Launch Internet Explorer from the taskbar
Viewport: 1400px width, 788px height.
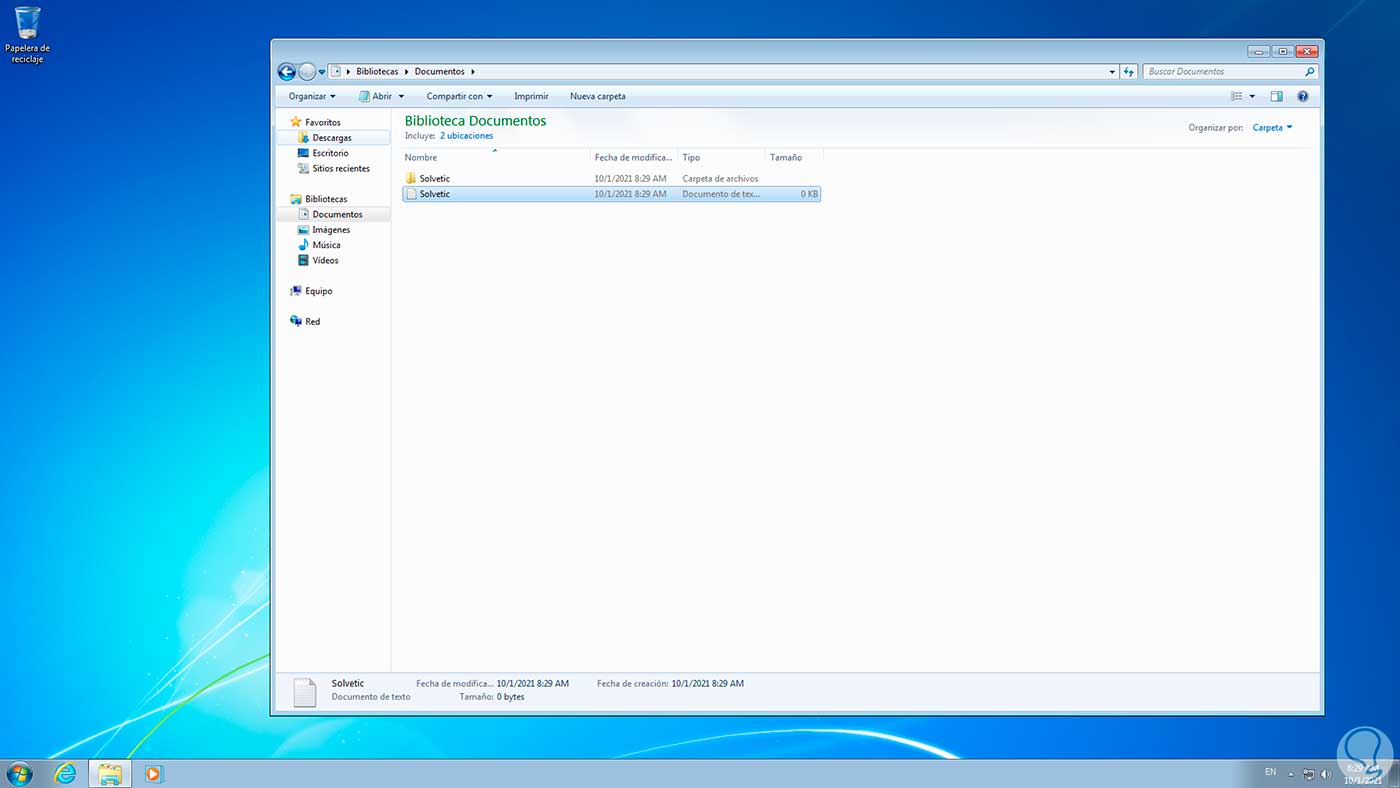(x=66, y=773)
